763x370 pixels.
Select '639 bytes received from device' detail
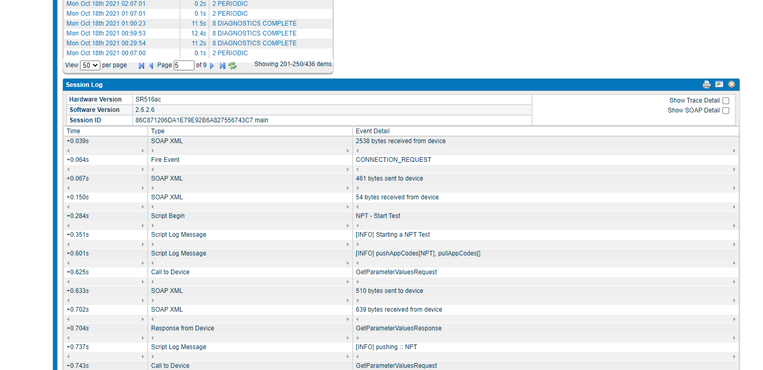point(399,310)
